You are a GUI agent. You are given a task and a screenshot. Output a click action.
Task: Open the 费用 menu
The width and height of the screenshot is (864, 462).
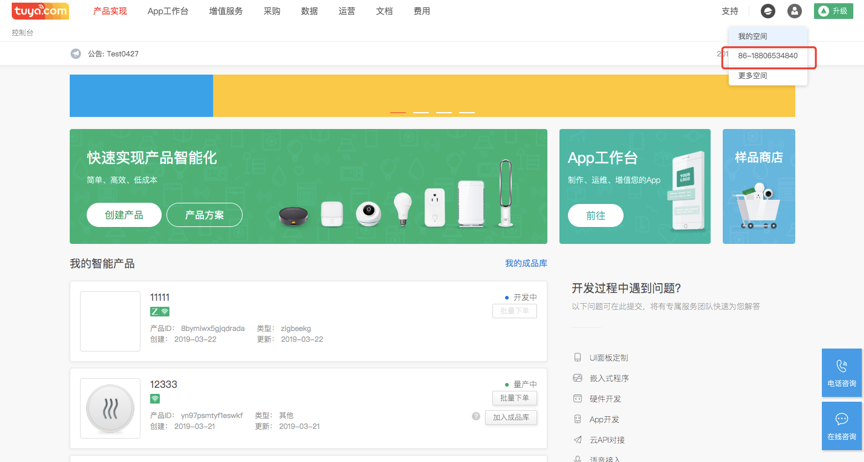click(422, 11)
